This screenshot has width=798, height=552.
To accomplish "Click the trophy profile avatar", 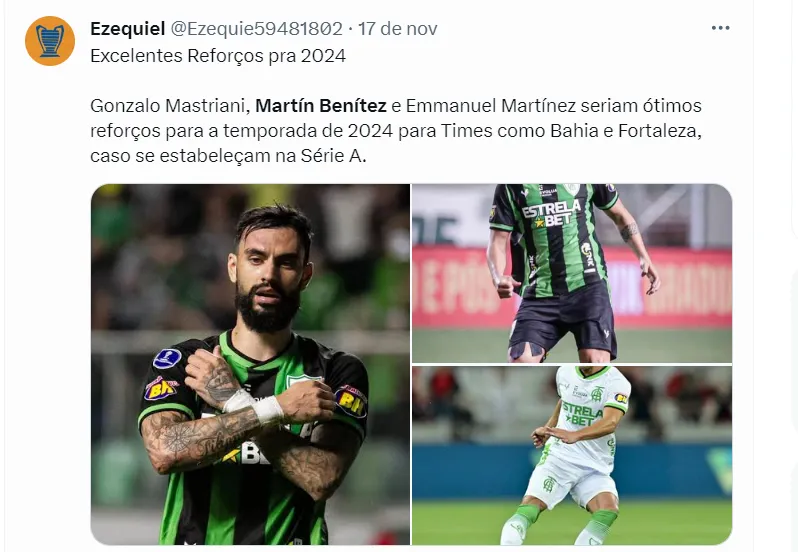I will click(x=50, y=41).
